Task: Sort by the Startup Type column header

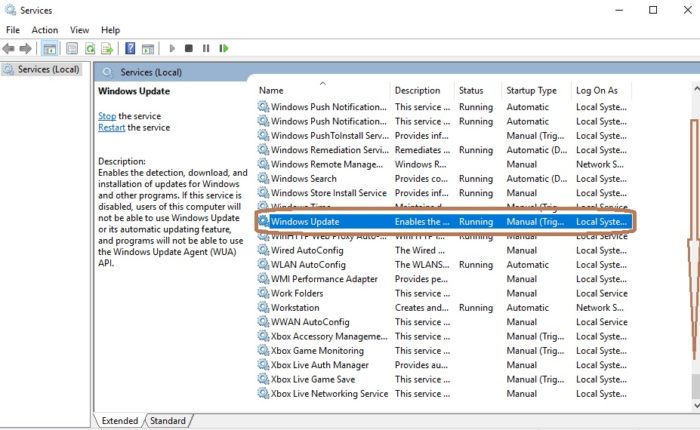Action: pos(532,91)
